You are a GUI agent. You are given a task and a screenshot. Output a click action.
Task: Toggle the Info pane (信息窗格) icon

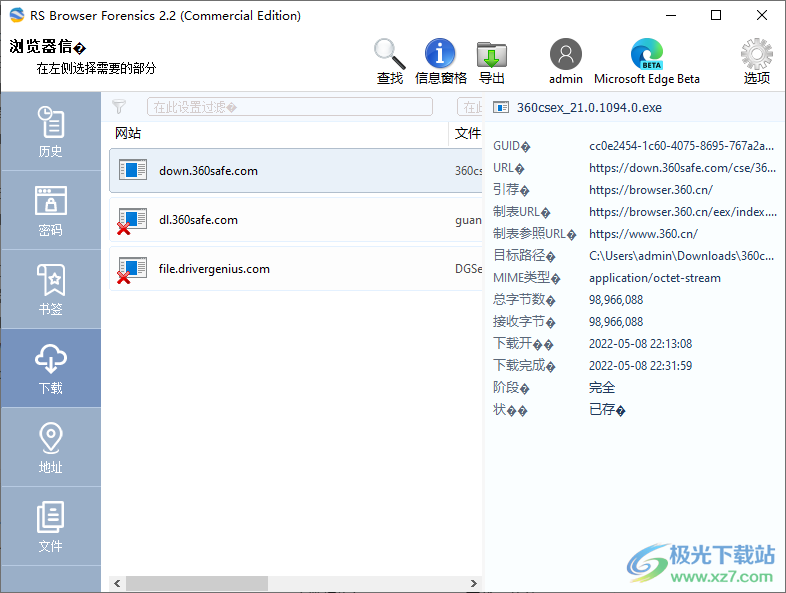440,54
